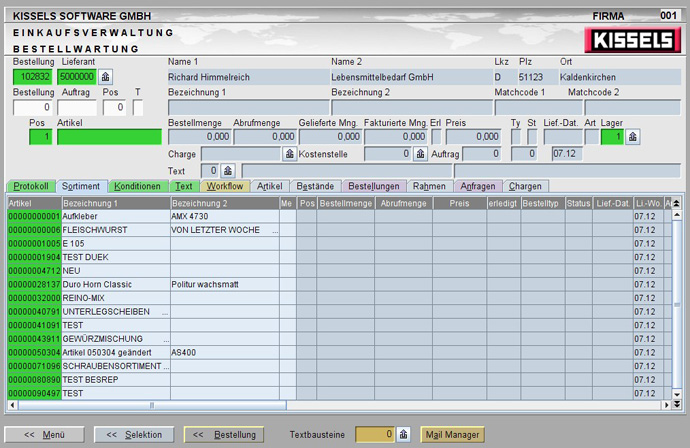Viewport: 690px width, 448px height.
Task: Click the Textbausteine number field
Action: click(x=375, y=434)
